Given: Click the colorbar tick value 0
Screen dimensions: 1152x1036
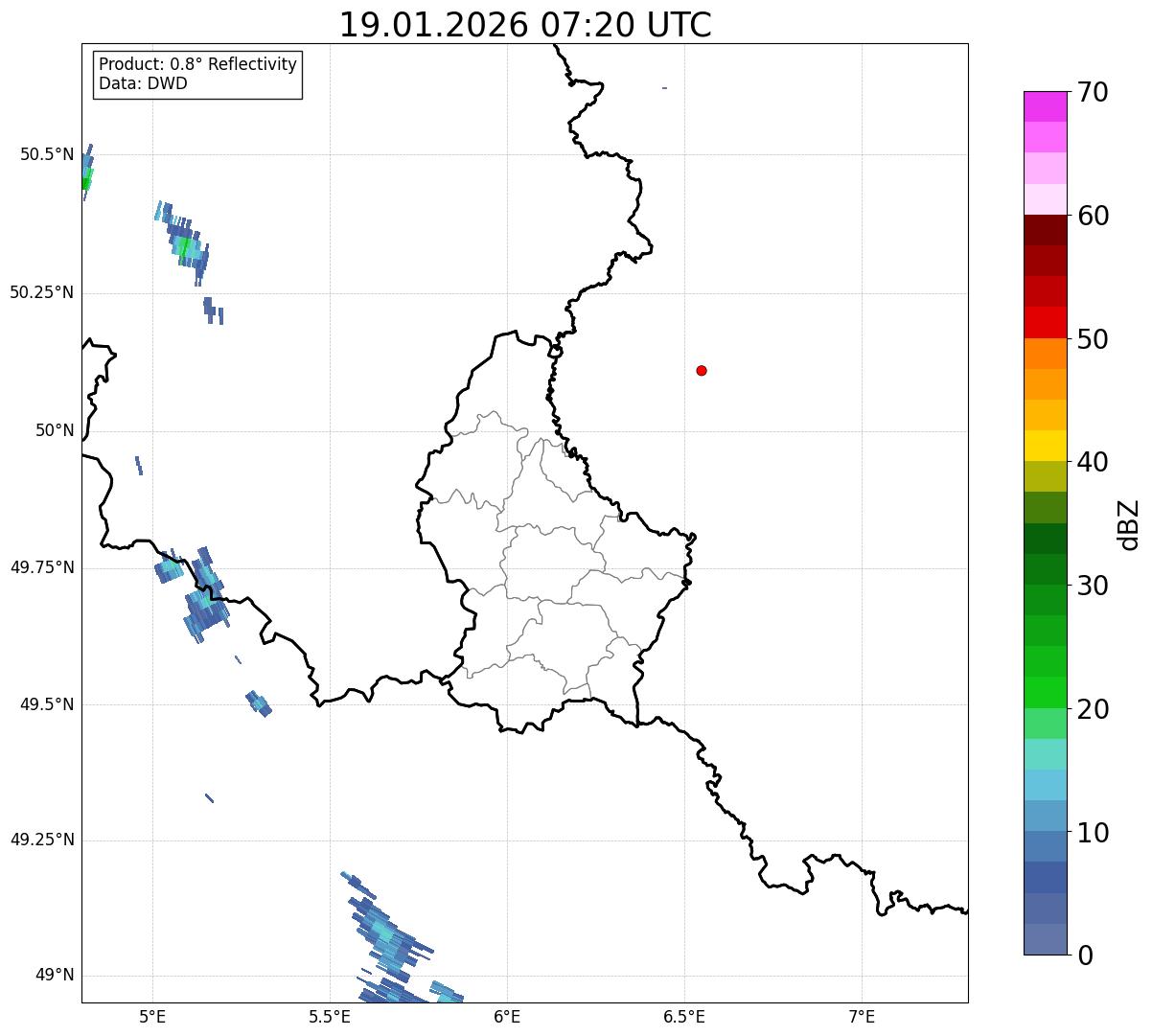Looking at the screenshot, I should tap(1085, 955).
